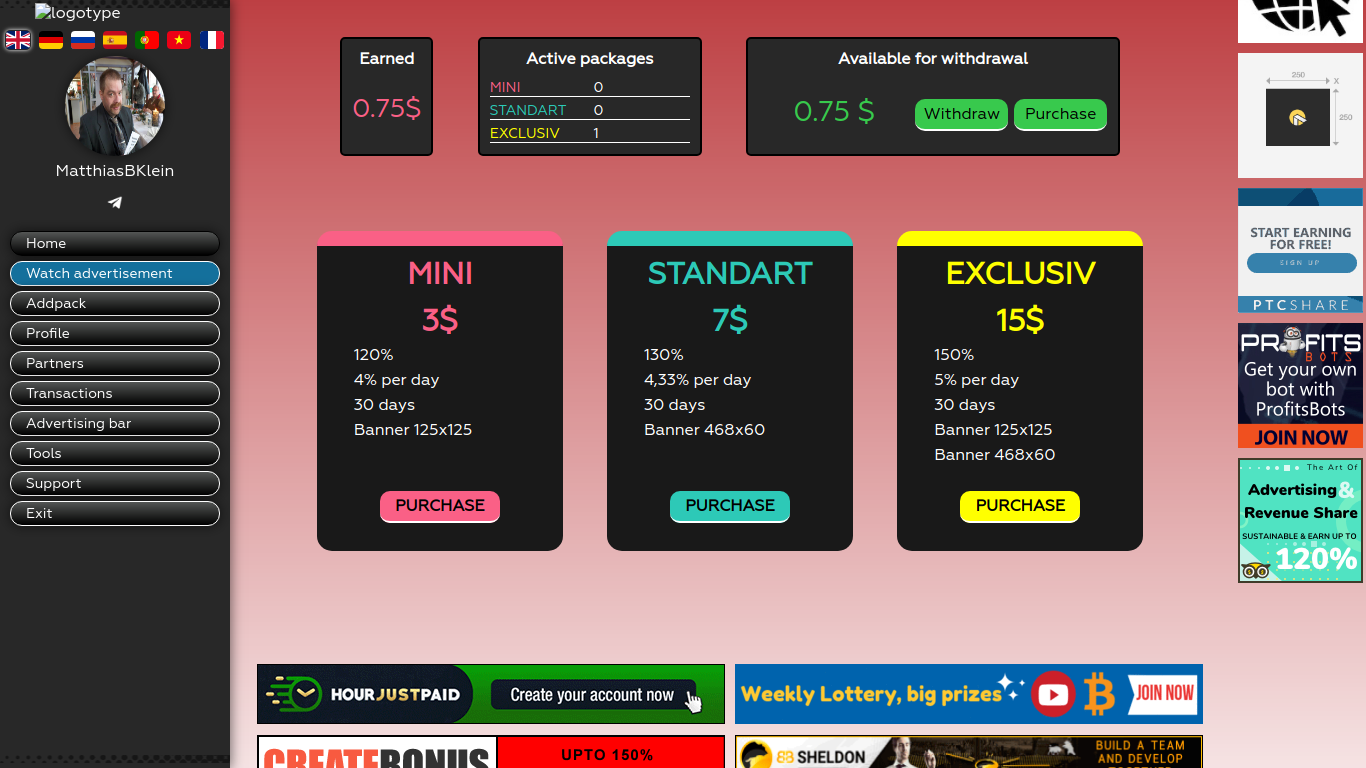This screenshot has width=1366, height=768.
Task: Click Purchase next to Withdraw
Action: (x=1060, y=114)
